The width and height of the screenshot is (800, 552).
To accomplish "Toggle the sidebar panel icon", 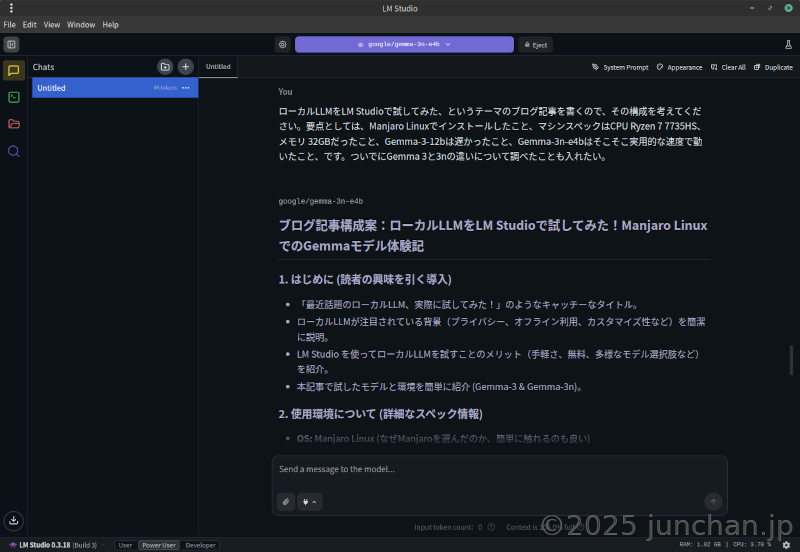I will tap(11, 44).
